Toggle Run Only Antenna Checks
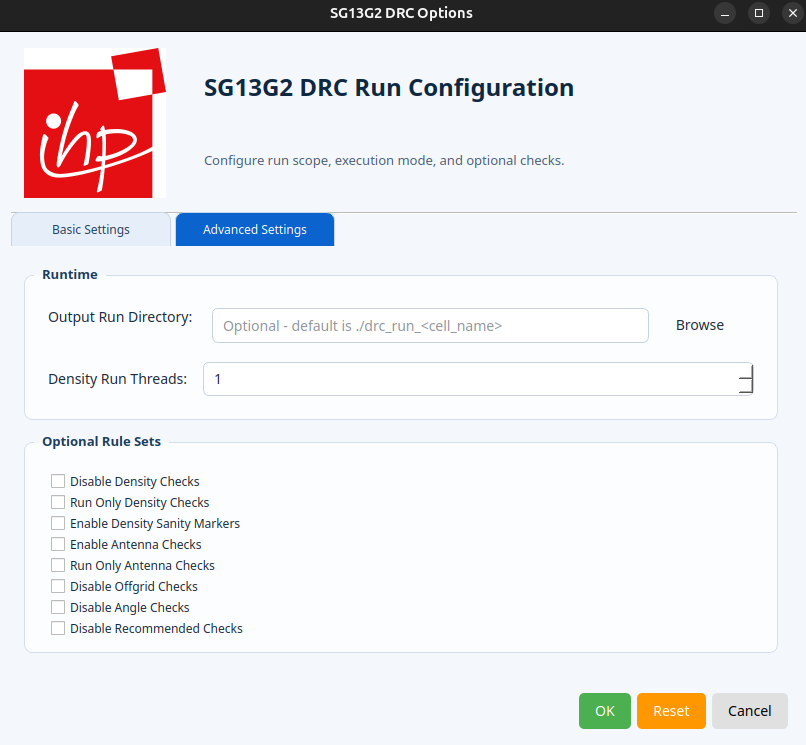 58,566
